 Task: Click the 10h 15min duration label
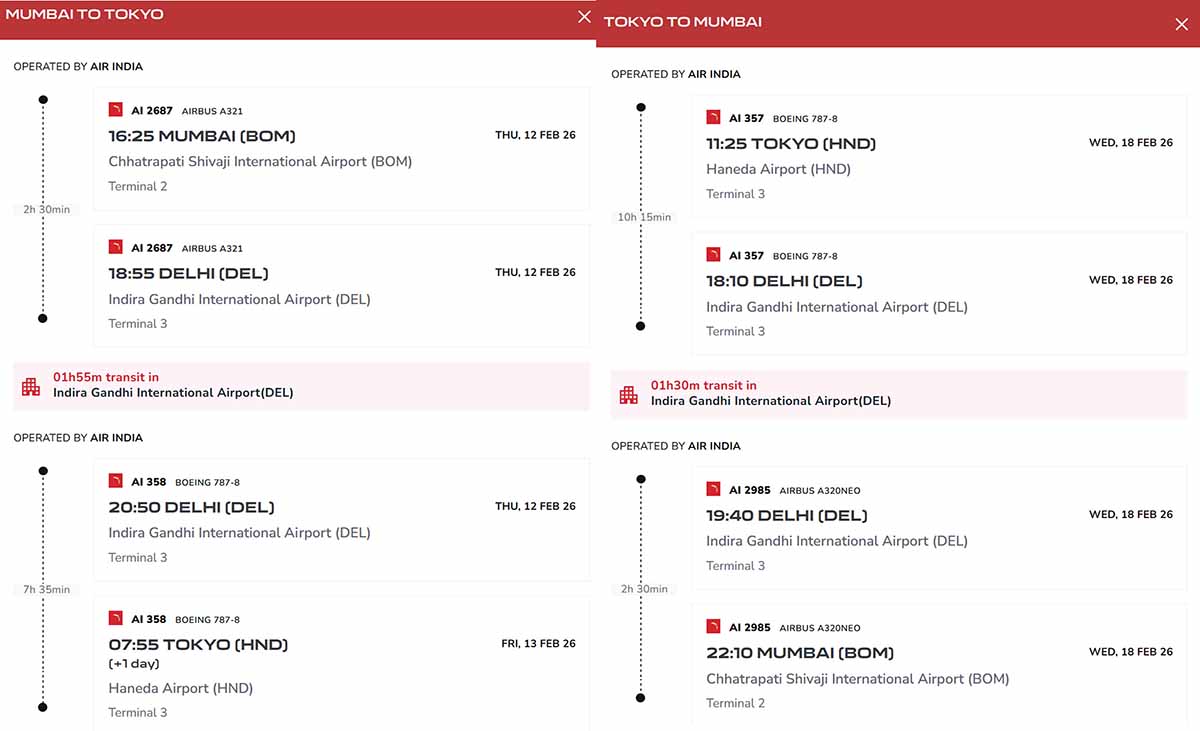(645, 217)
